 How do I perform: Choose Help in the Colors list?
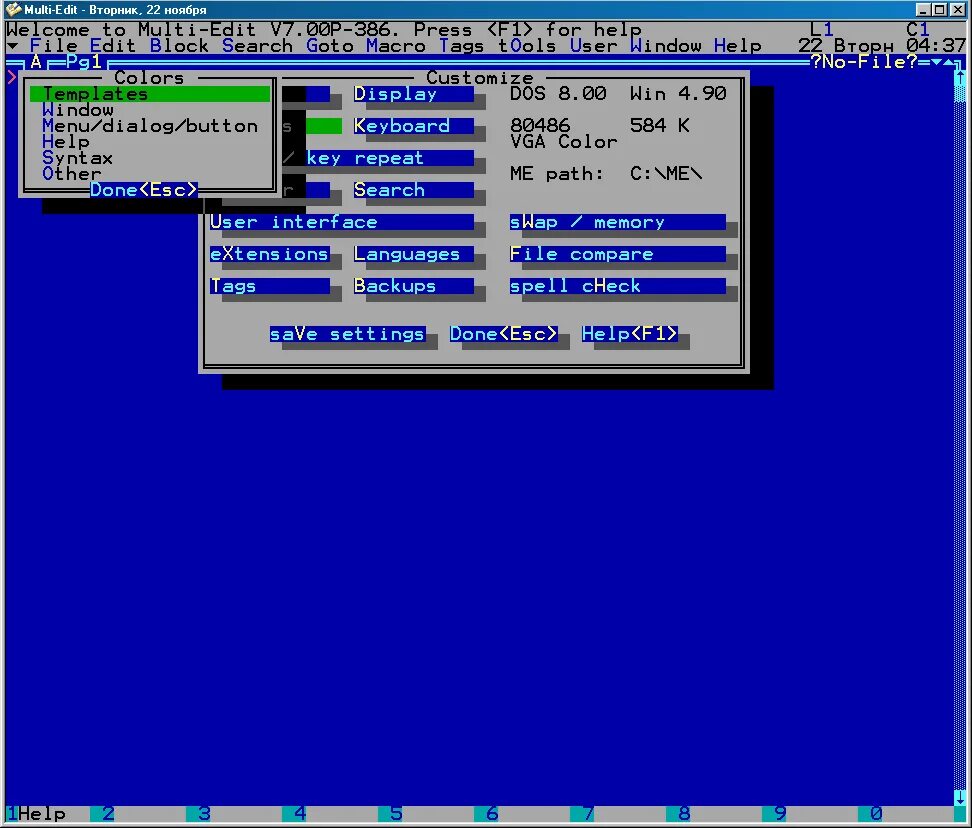[66, 142]
